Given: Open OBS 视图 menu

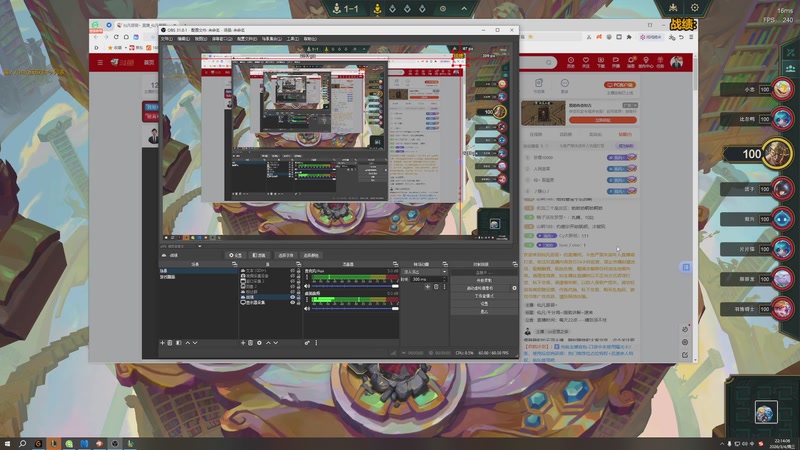Looking at the screenshot, I should tap(201, 39).
